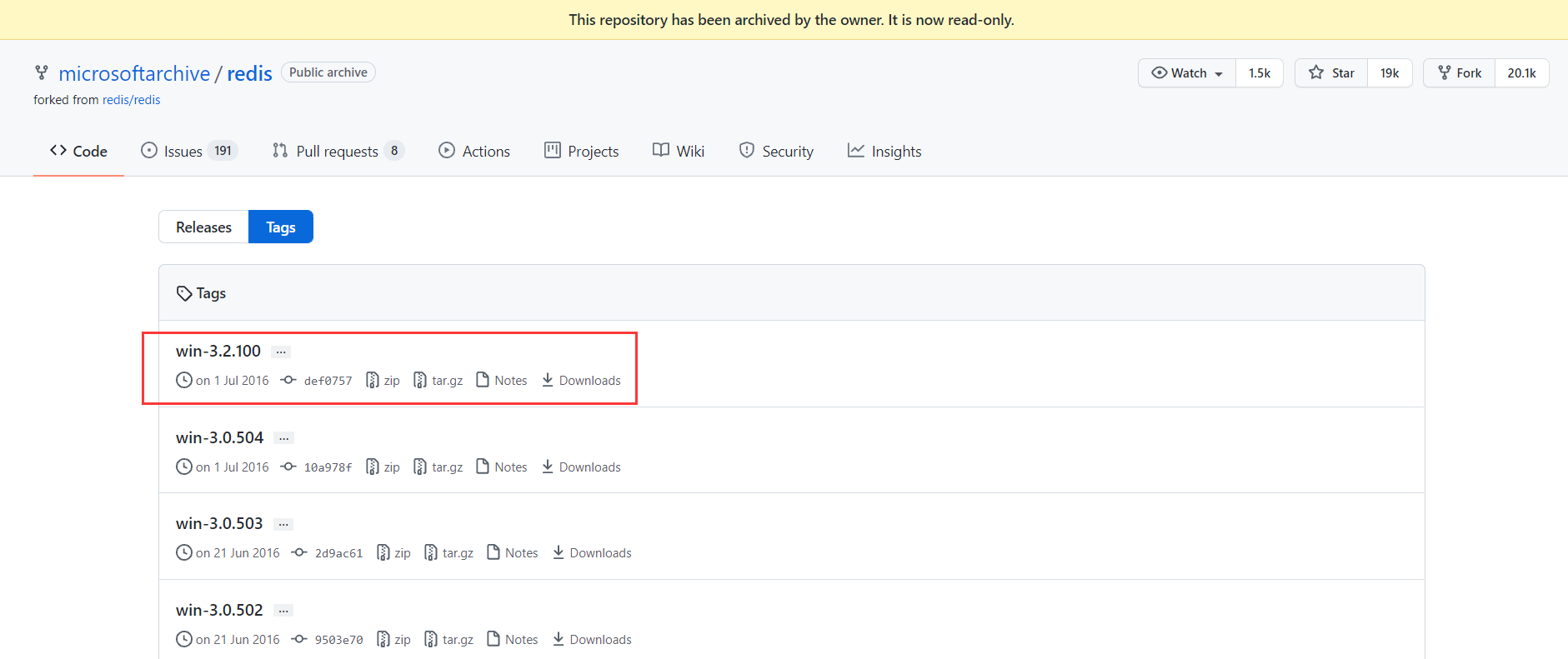Open tag win-3.0.503

tap(219, 523)
